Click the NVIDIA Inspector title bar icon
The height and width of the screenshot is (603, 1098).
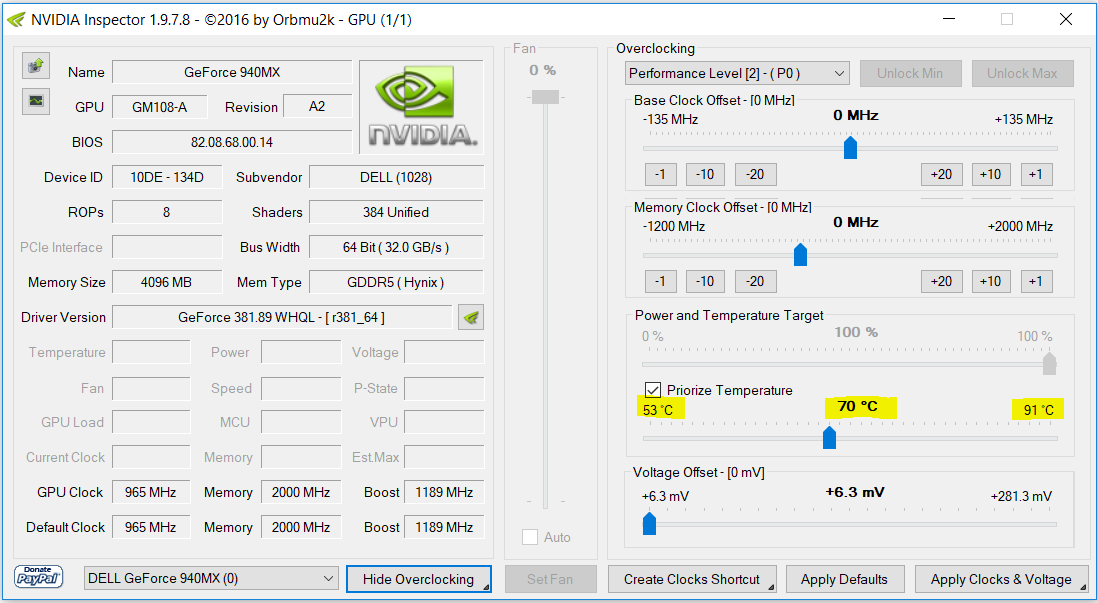point(16,20)
